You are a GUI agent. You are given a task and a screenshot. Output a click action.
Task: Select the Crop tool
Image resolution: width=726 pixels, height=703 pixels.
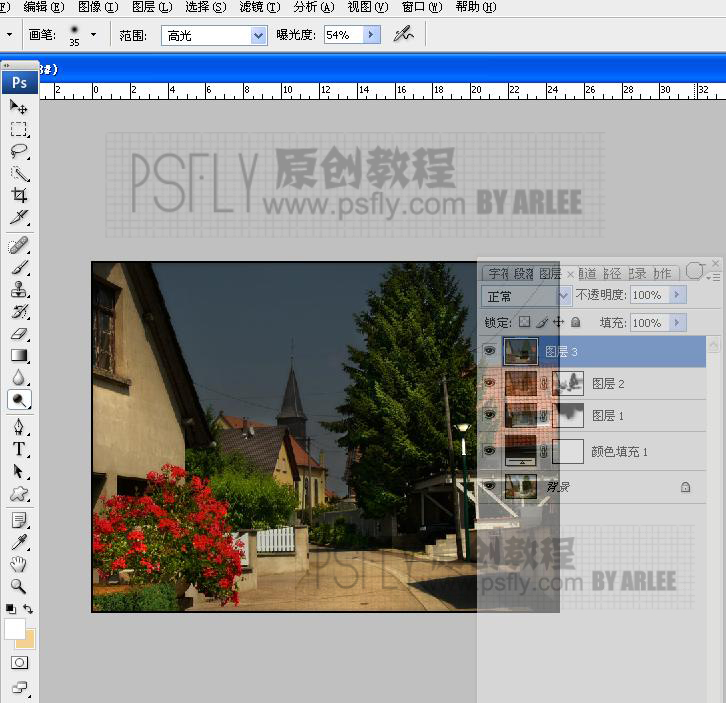tap(19, 195)
